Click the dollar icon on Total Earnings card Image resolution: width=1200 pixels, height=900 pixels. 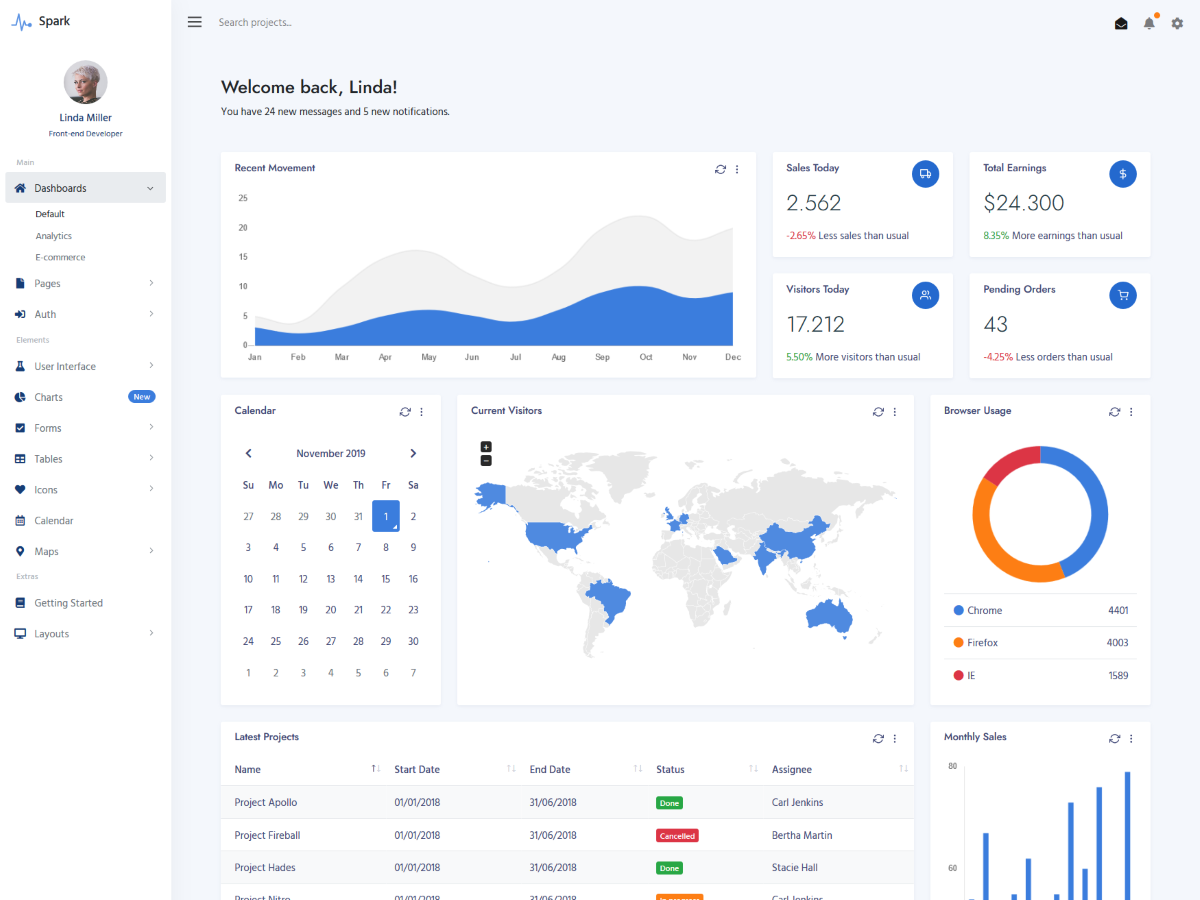pyautogui.click(x=1122, y=173)
